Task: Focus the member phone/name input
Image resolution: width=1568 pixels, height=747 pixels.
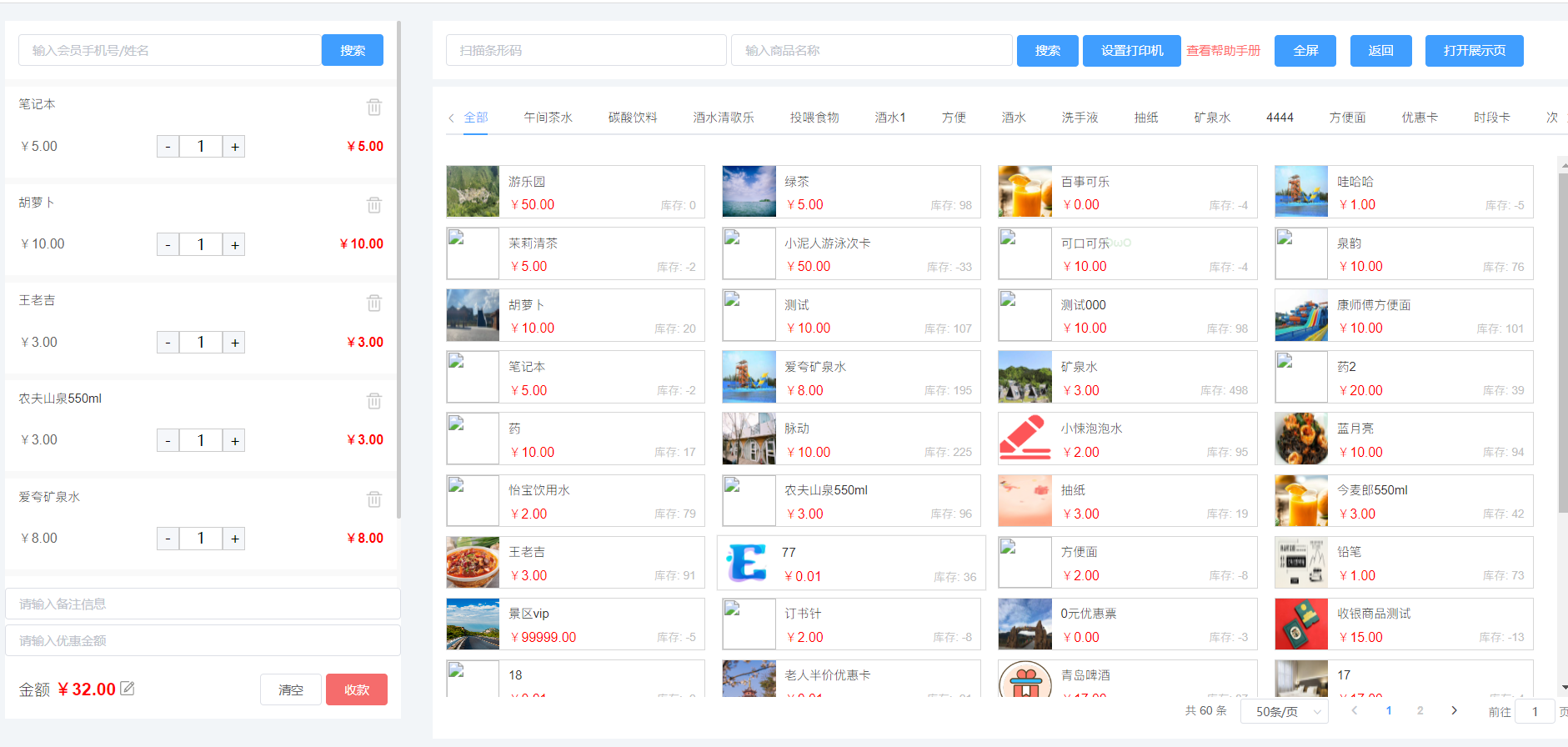Action: pyautogui.click(x=170, y=50)
